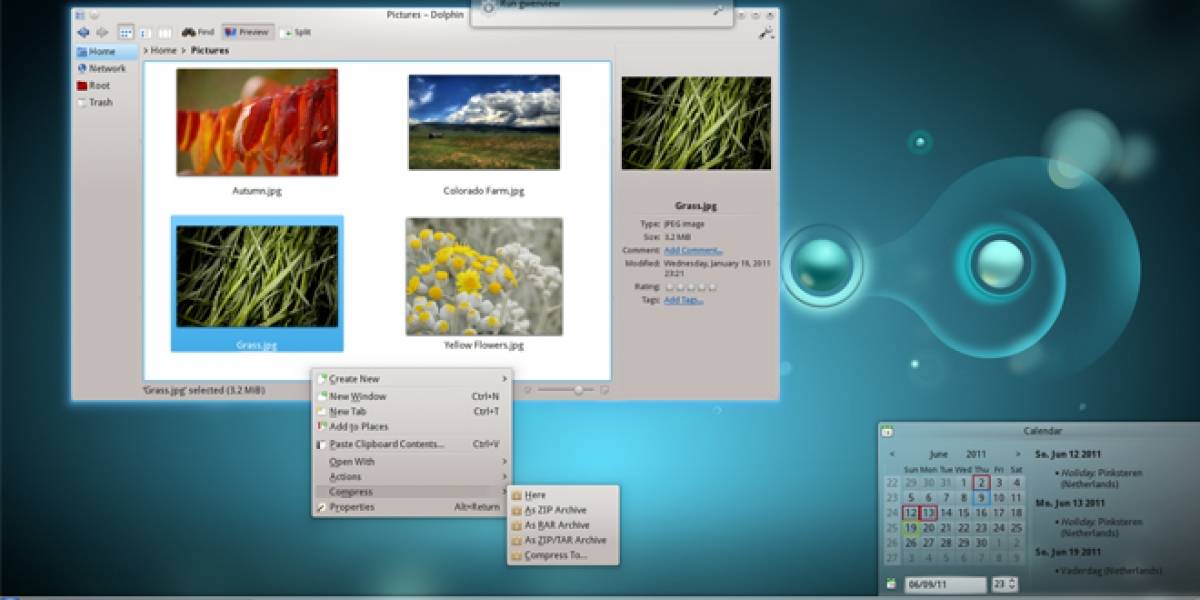Choose Add to Places

(x=412, y=427)
